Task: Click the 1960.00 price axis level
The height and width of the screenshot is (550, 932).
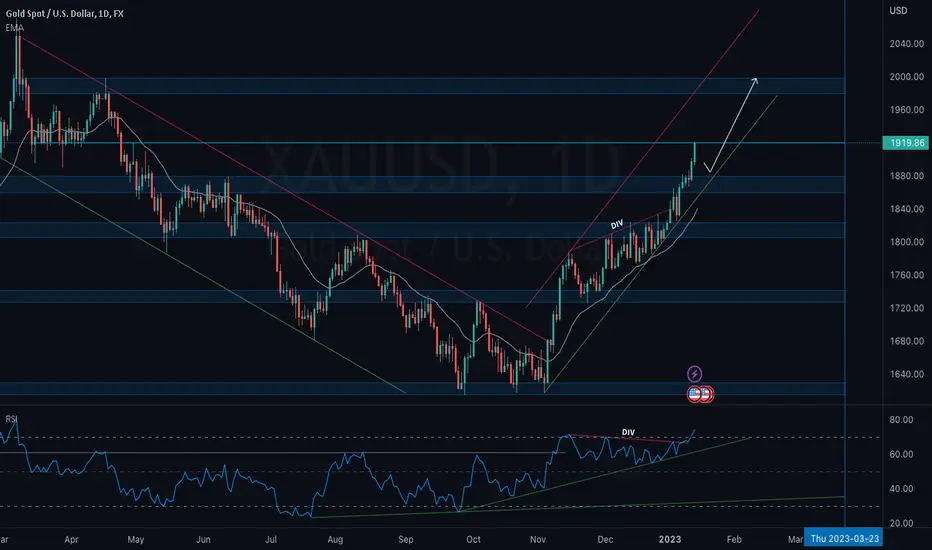Action: [906, 110]
